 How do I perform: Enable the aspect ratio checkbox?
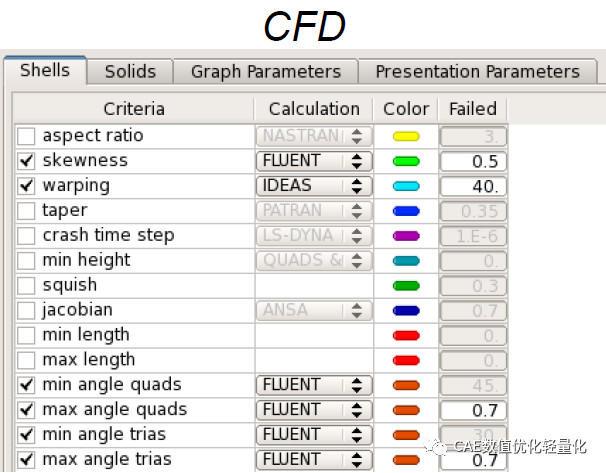coord(27,136)
